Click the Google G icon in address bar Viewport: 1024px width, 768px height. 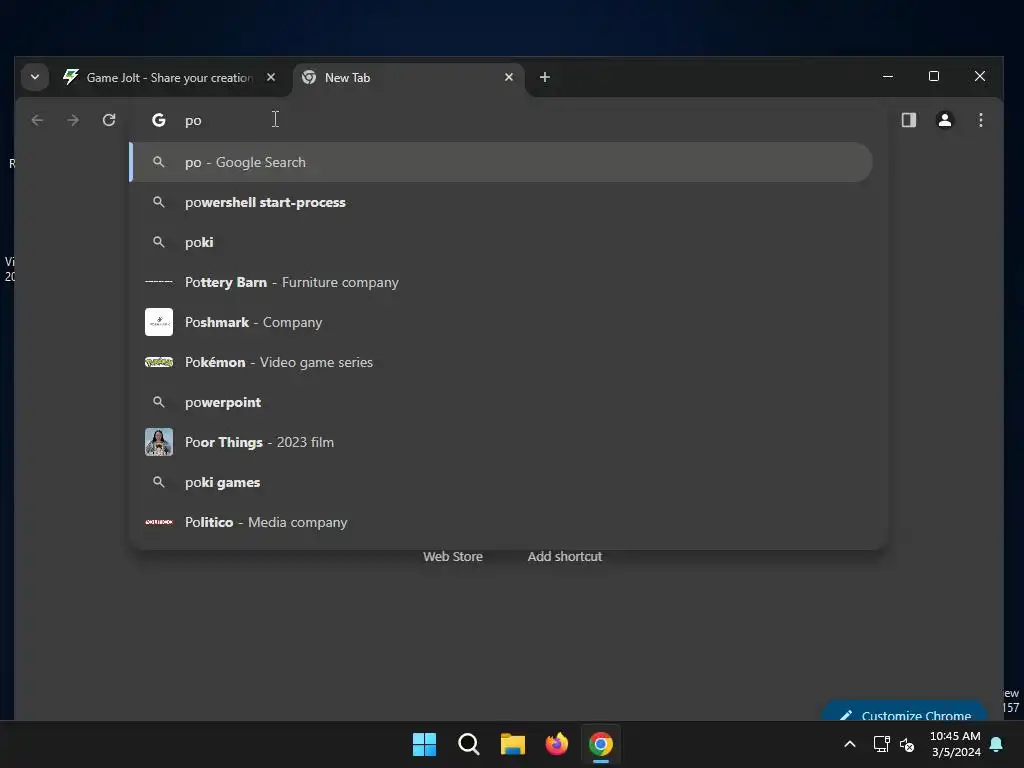[x=159, y=120]
